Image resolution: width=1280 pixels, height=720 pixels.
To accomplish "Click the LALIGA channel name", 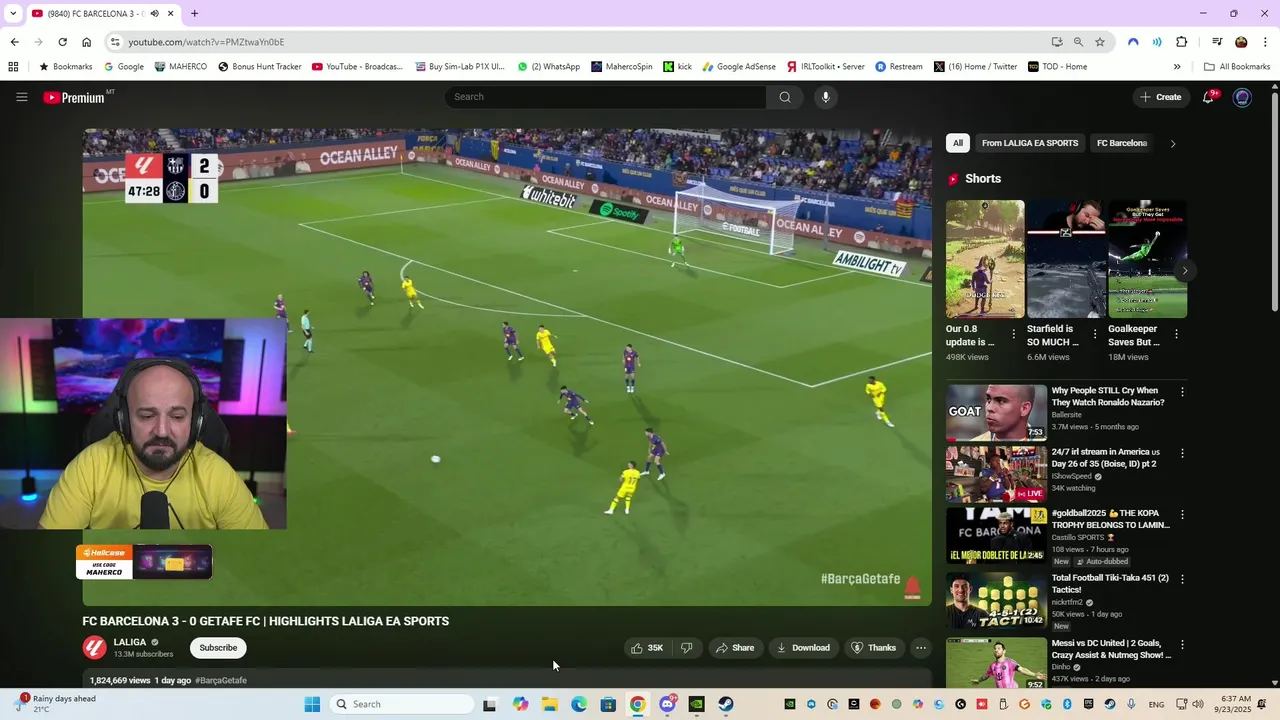I will pos(130,642).
